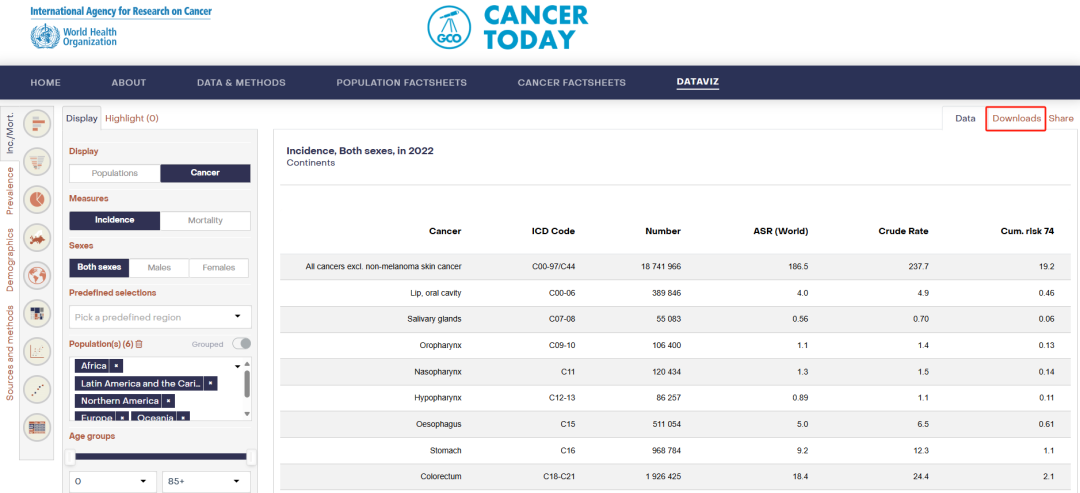Open the DATAVIZ navigation item
Screen dimensions: 1080x493
pos(698,83)
